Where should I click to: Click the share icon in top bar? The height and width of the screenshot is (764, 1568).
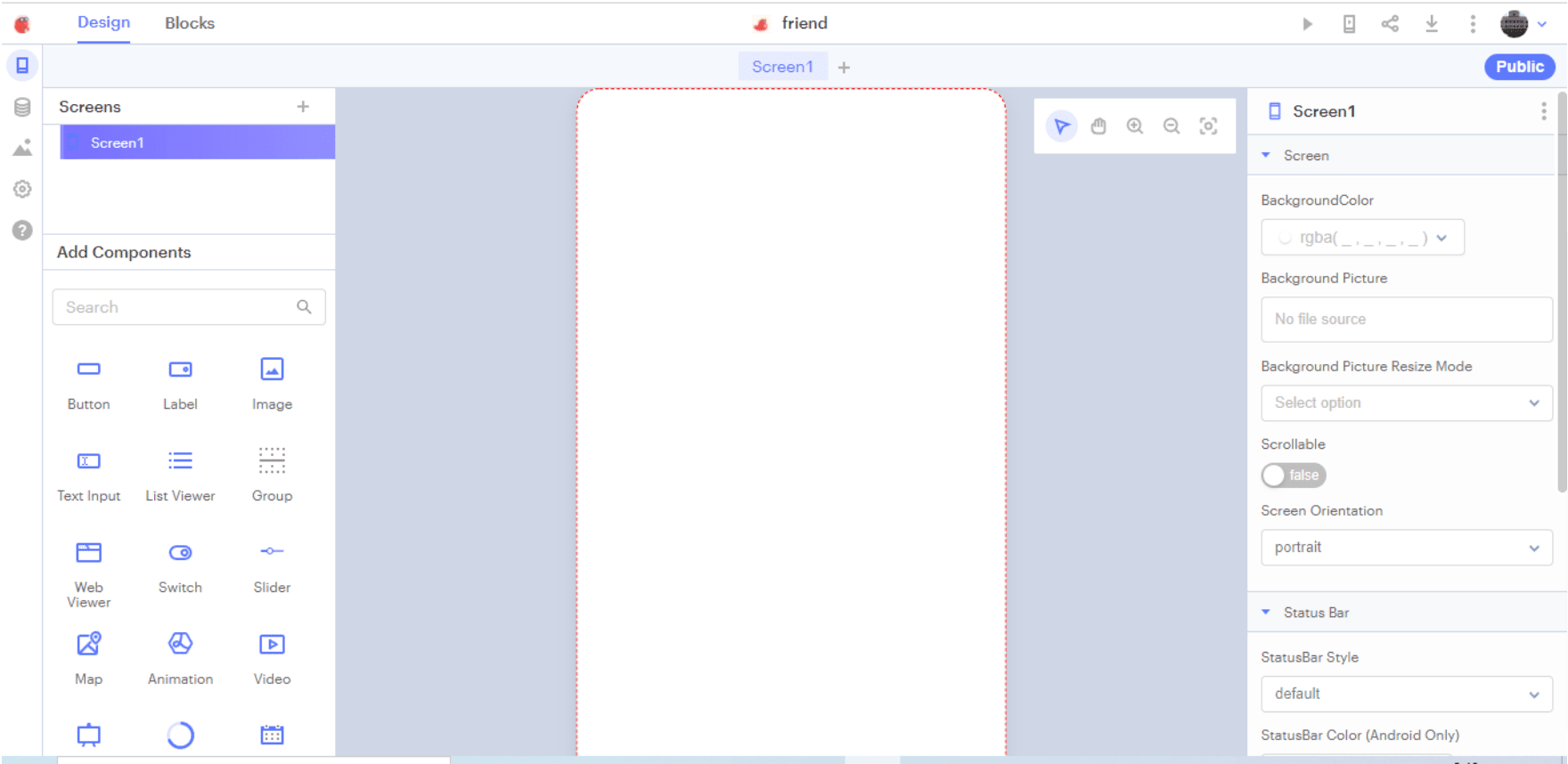tap(1390, 24)
